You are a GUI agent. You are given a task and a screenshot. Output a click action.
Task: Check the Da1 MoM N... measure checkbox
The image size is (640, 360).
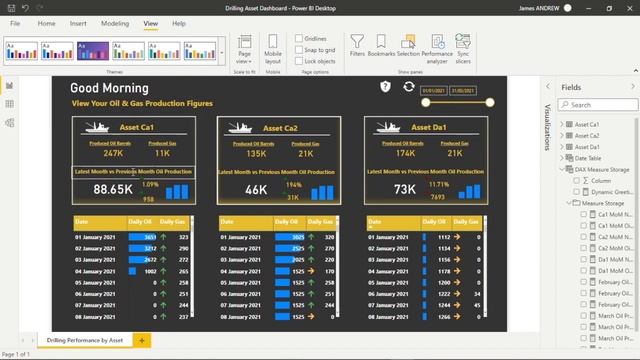[x=584, y=259]
